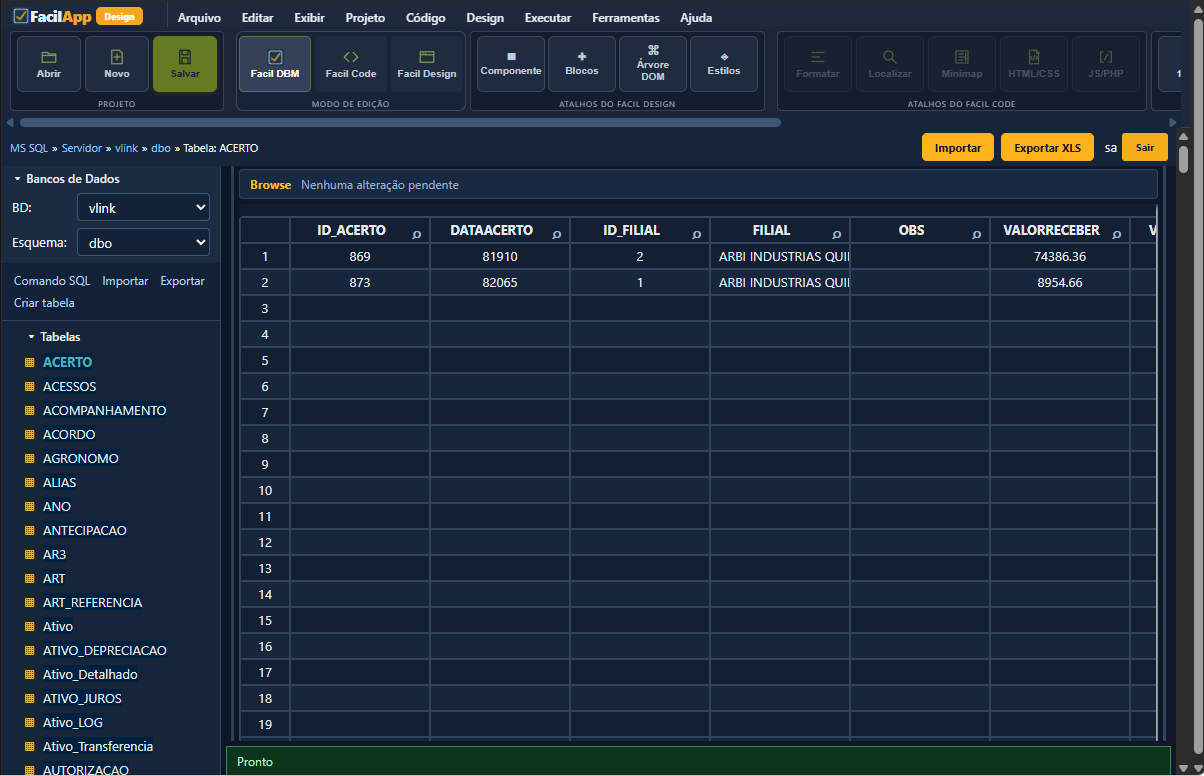Open the Executar menu
The height and width of the screenshot is (776, 1204).
click(548, 18)
